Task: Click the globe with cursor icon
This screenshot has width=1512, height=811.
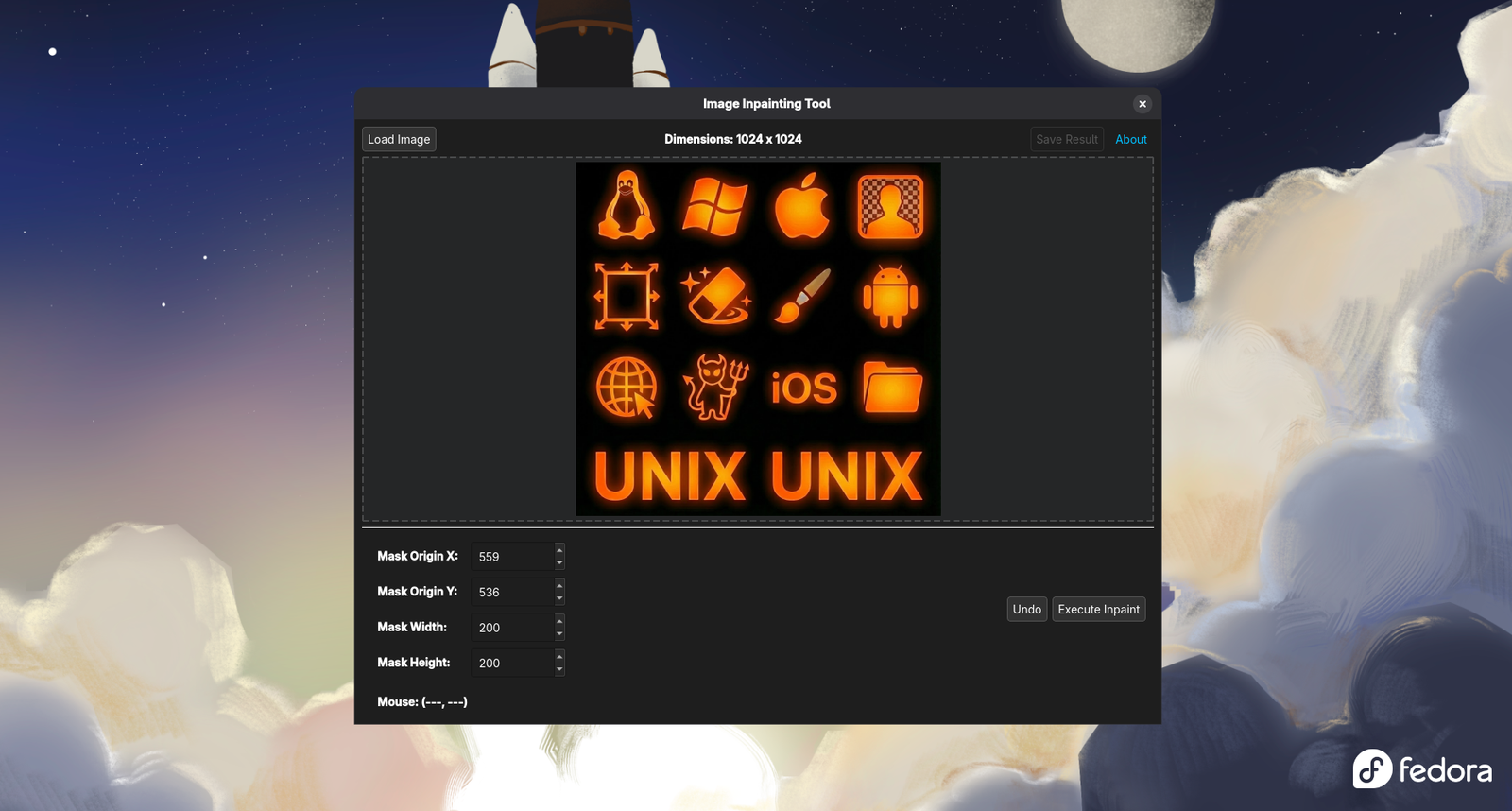Action: click(627, 388)
